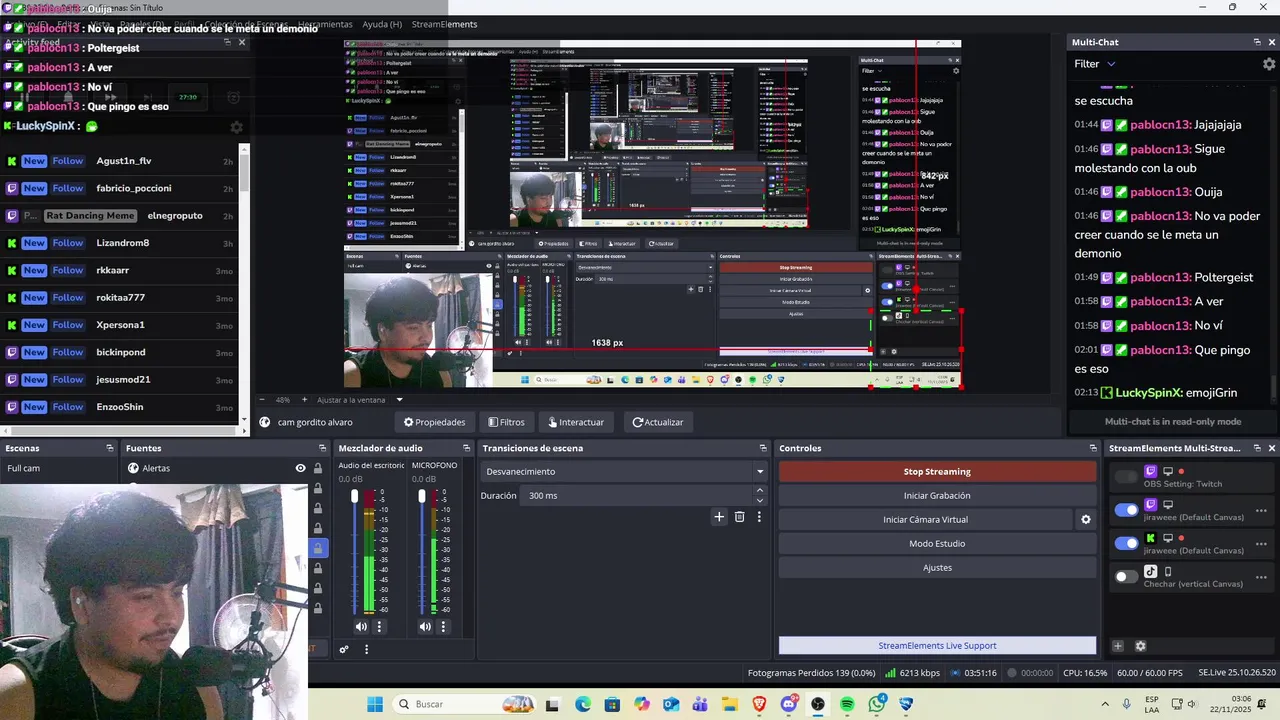The height and width of the screenshot is (720, 1280).
Task: Open audio mixer advanced settings gear
Action: (x=344, y=649)
